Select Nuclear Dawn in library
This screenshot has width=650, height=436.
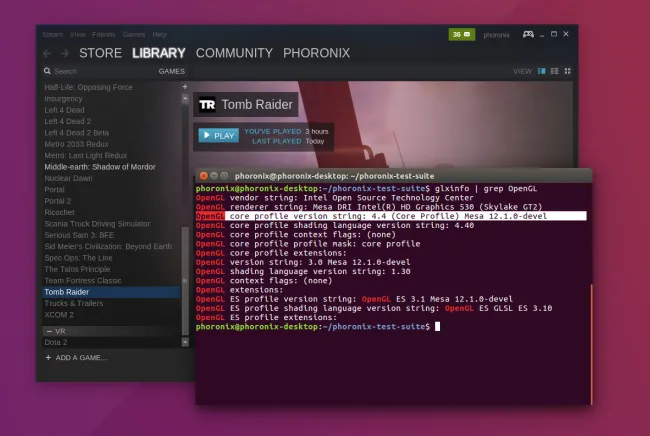pos(68,178)
